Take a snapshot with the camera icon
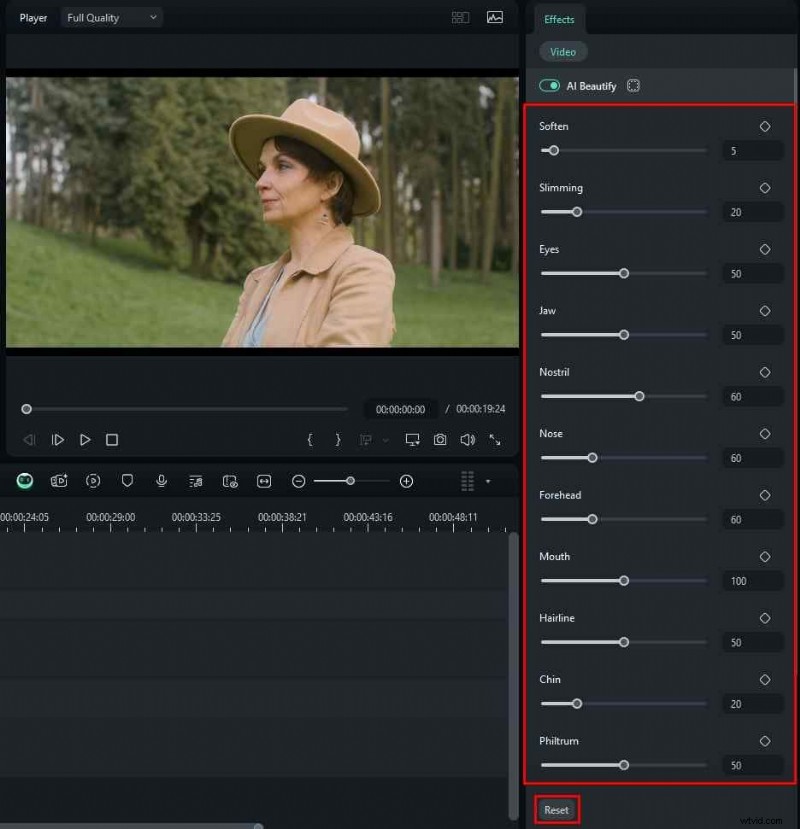The image size is (800, 829). pos(440,439)
